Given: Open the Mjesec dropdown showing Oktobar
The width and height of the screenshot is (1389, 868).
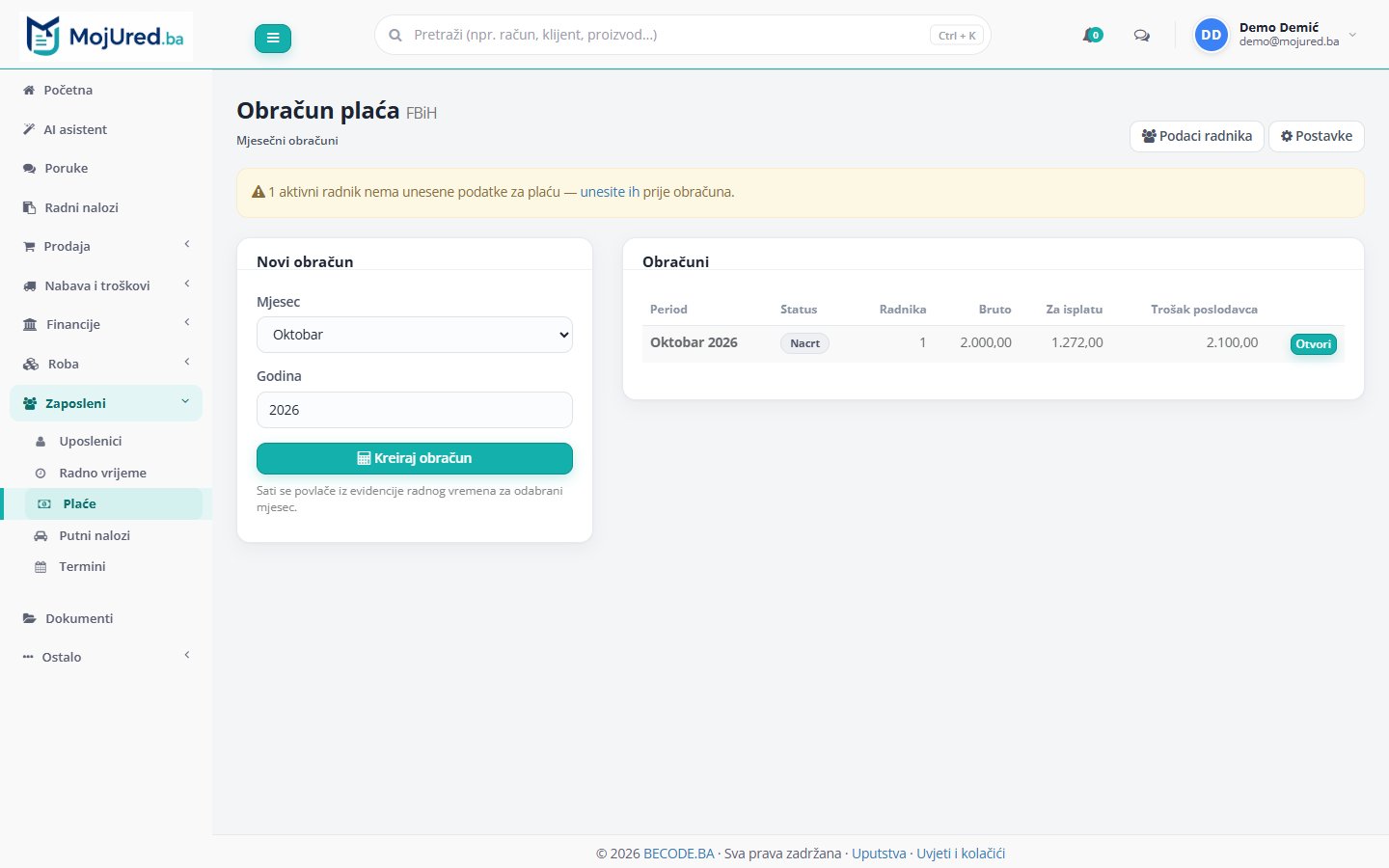Looking at the screenshot, I should pyautogui.click(x=415, y=335).
